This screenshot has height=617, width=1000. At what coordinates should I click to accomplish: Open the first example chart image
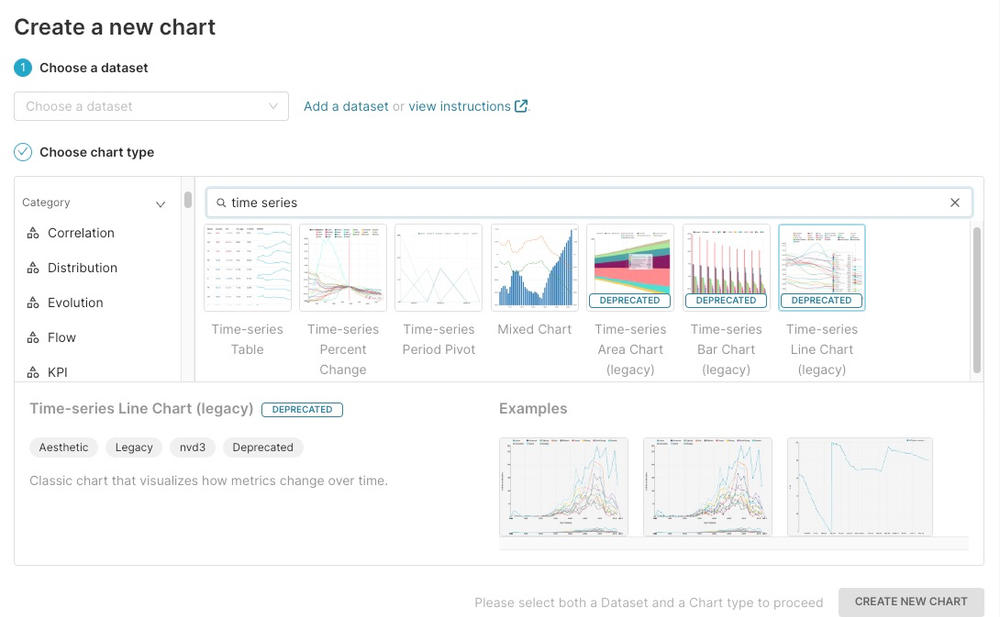pyautogui.click(x=563, y=487)
